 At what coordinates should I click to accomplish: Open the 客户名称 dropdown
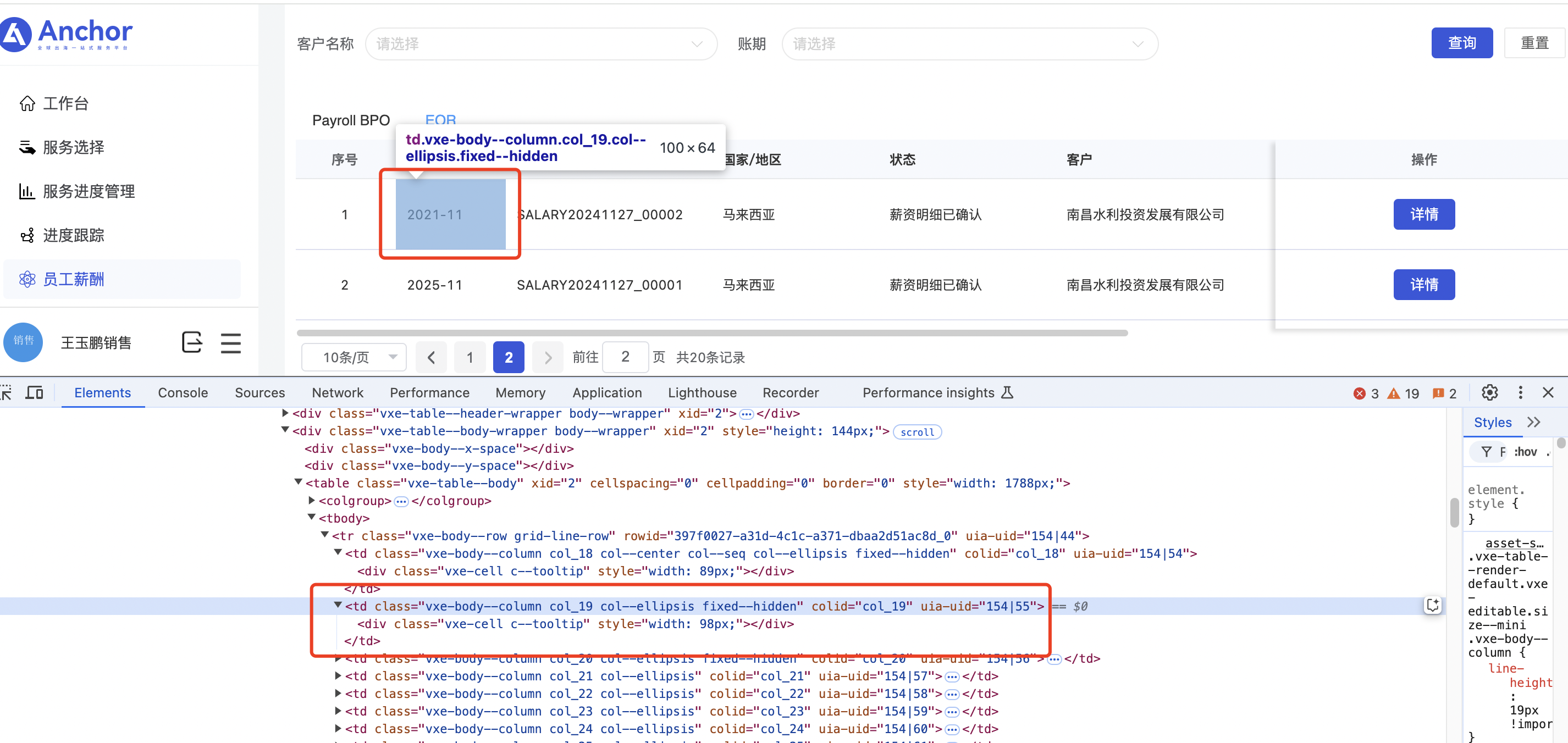[x=540, y=44]
